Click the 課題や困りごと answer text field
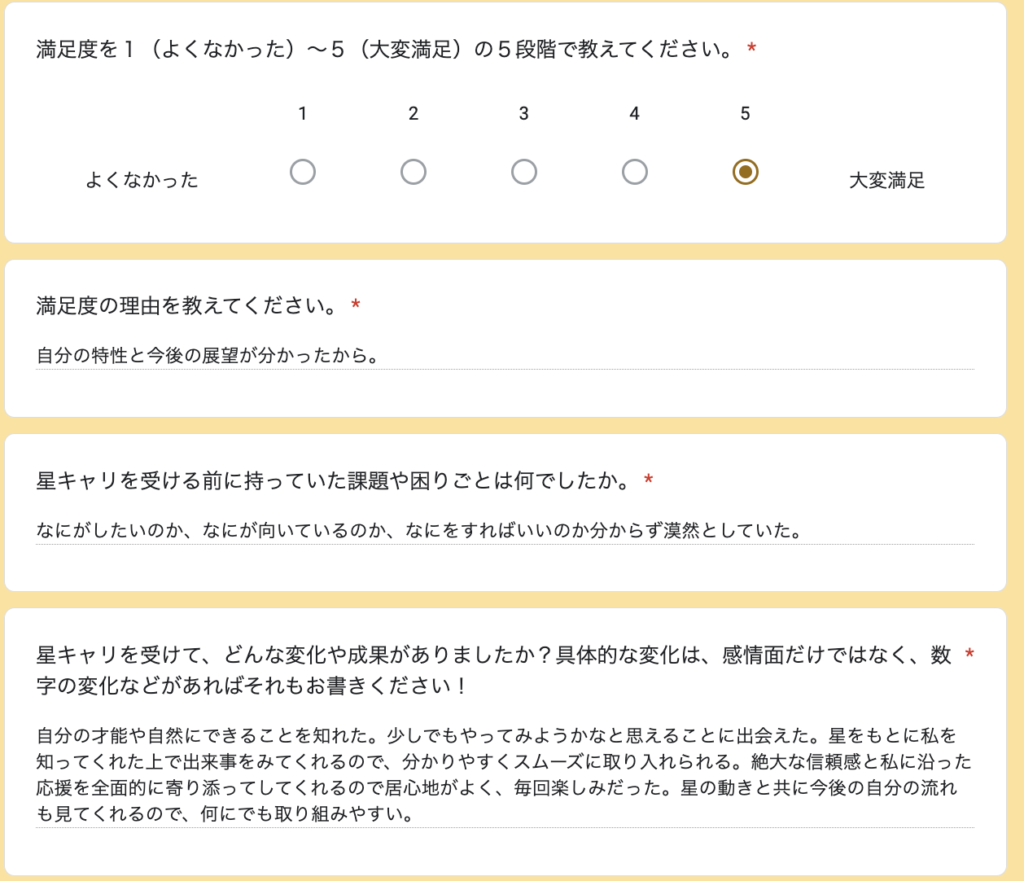This screenshot has height=881, width=1024. tap(505, 530)
